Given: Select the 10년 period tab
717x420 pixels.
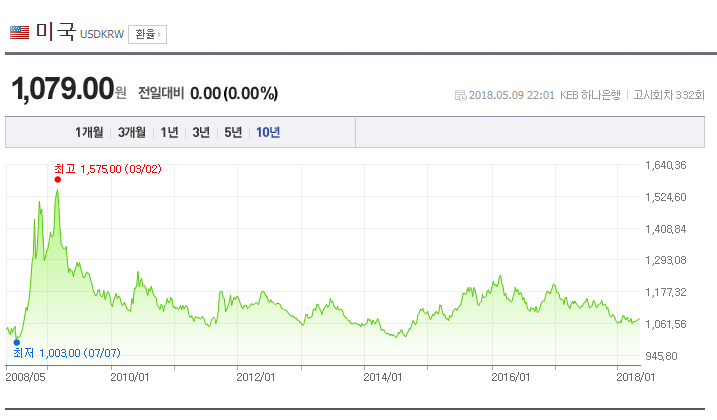Looking at the screenshot, I should coord(268,132).
